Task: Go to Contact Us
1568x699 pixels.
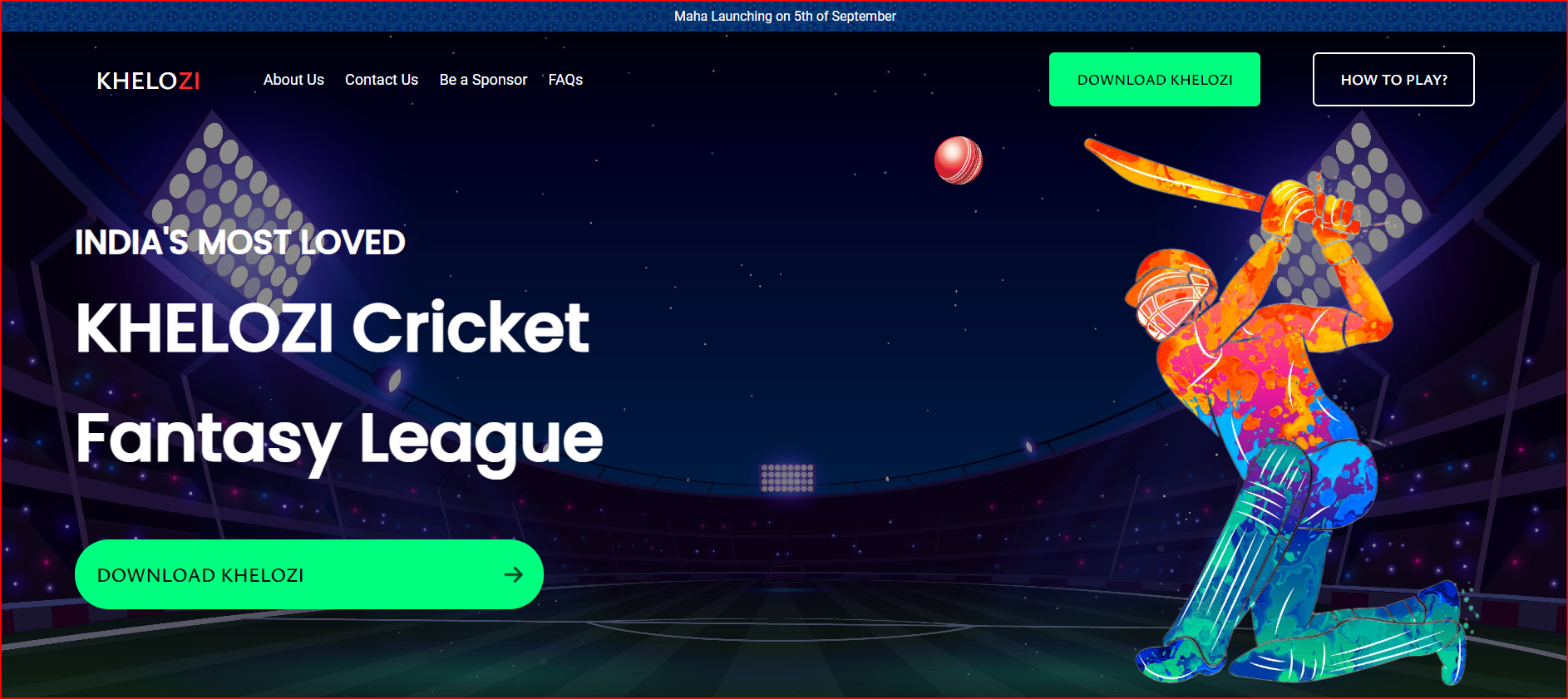Action: (x=382, y=80)
